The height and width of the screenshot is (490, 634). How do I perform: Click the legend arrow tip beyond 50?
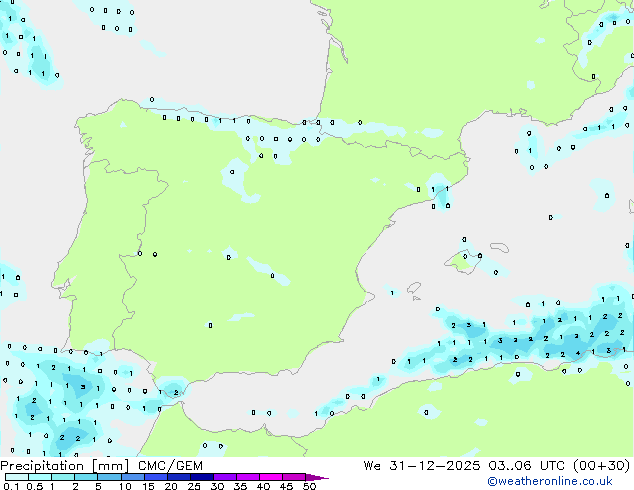317,477
